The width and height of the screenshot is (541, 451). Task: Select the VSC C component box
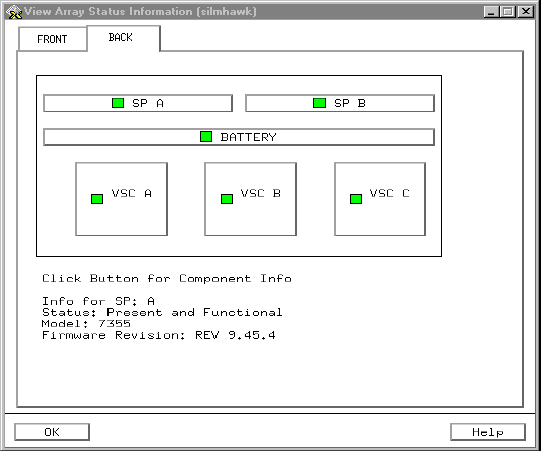pyautogui.click(x=380, y=199)
